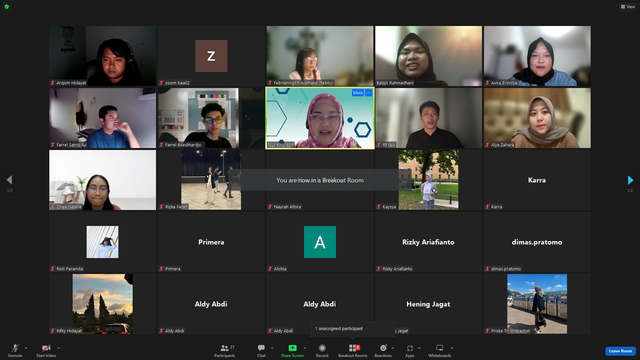Unmute the microphone in the toolbar
Image resolution: width=640 pixels, height=360 pixels.
(x=15, y=350)
